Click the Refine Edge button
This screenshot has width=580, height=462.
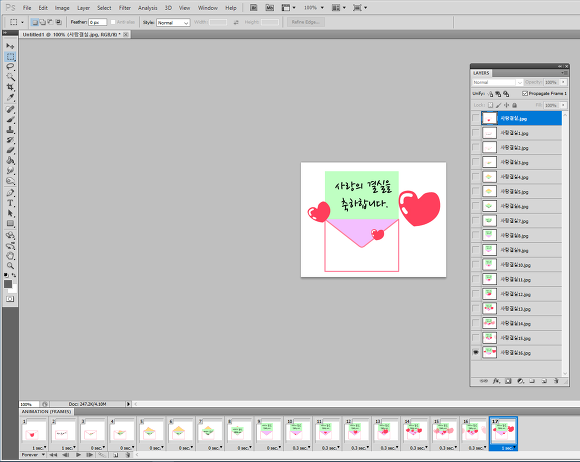(306, 22)
